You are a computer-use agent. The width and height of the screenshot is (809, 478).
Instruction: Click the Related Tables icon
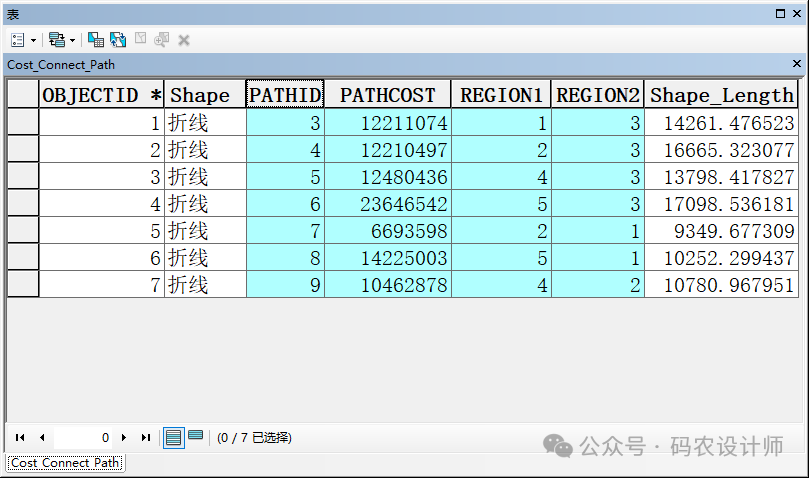coord(56,40)
